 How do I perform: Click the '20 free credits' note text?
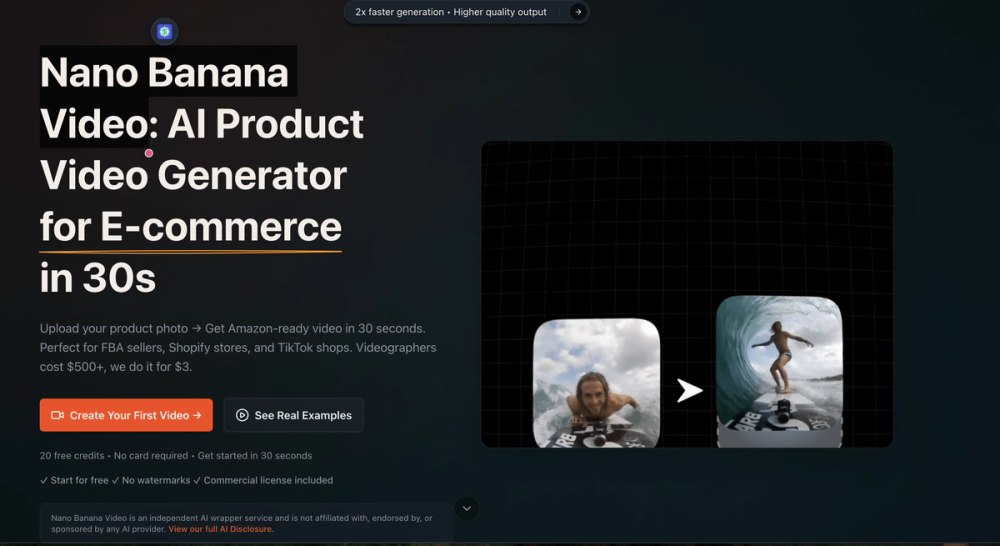pyautogui.click(x=72, y=455)
